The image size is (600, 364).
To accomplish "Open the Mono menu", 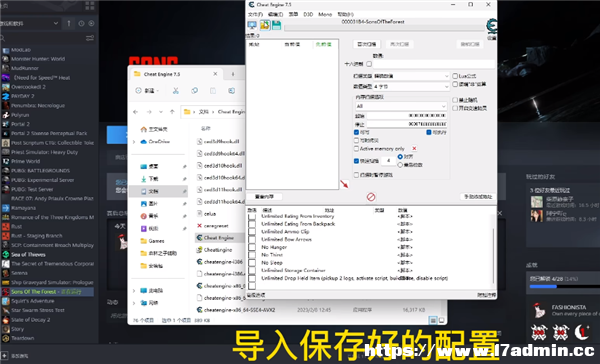I will tap(325, 14).
